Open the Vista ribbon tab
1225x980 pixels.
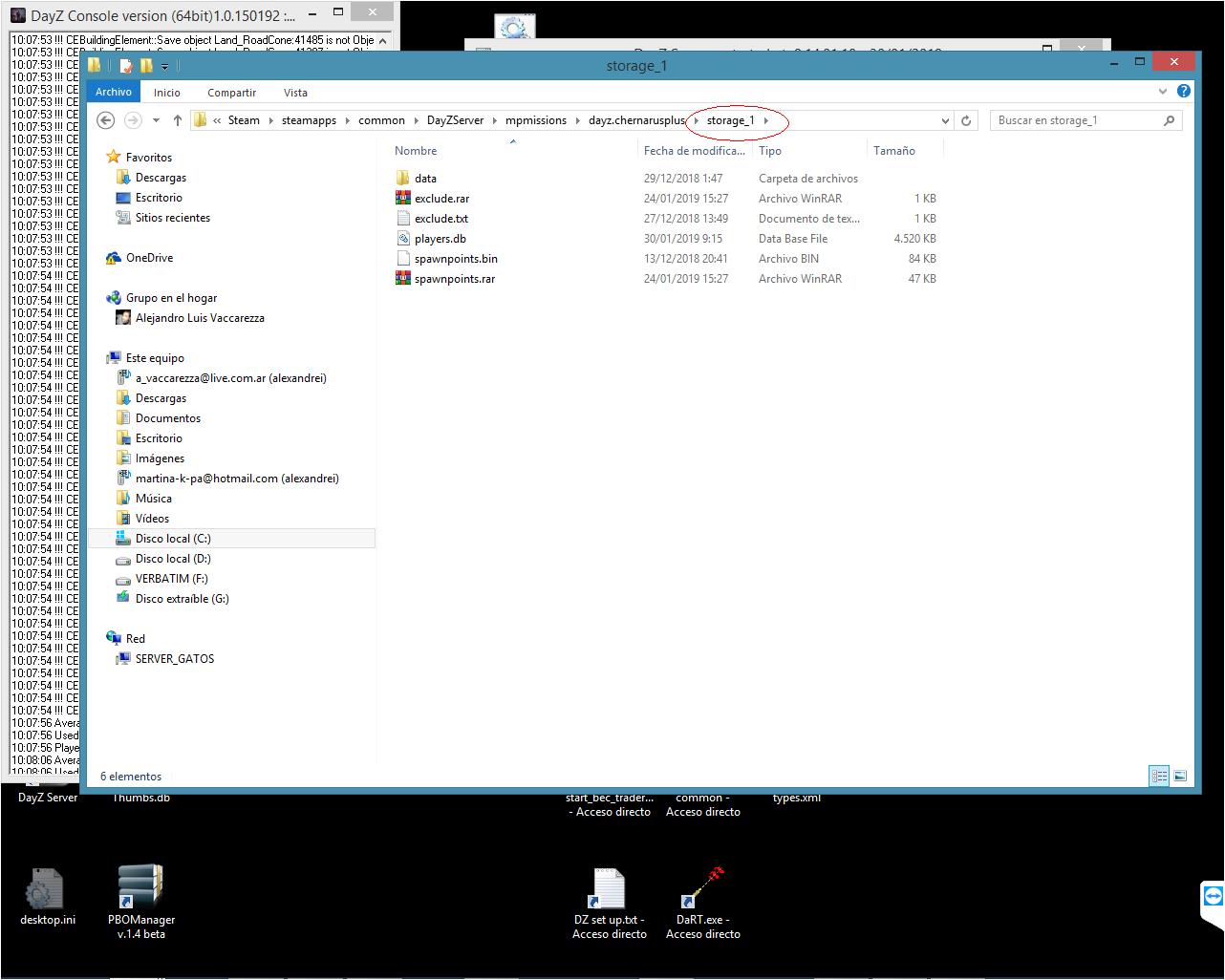(x=295, y=92)
